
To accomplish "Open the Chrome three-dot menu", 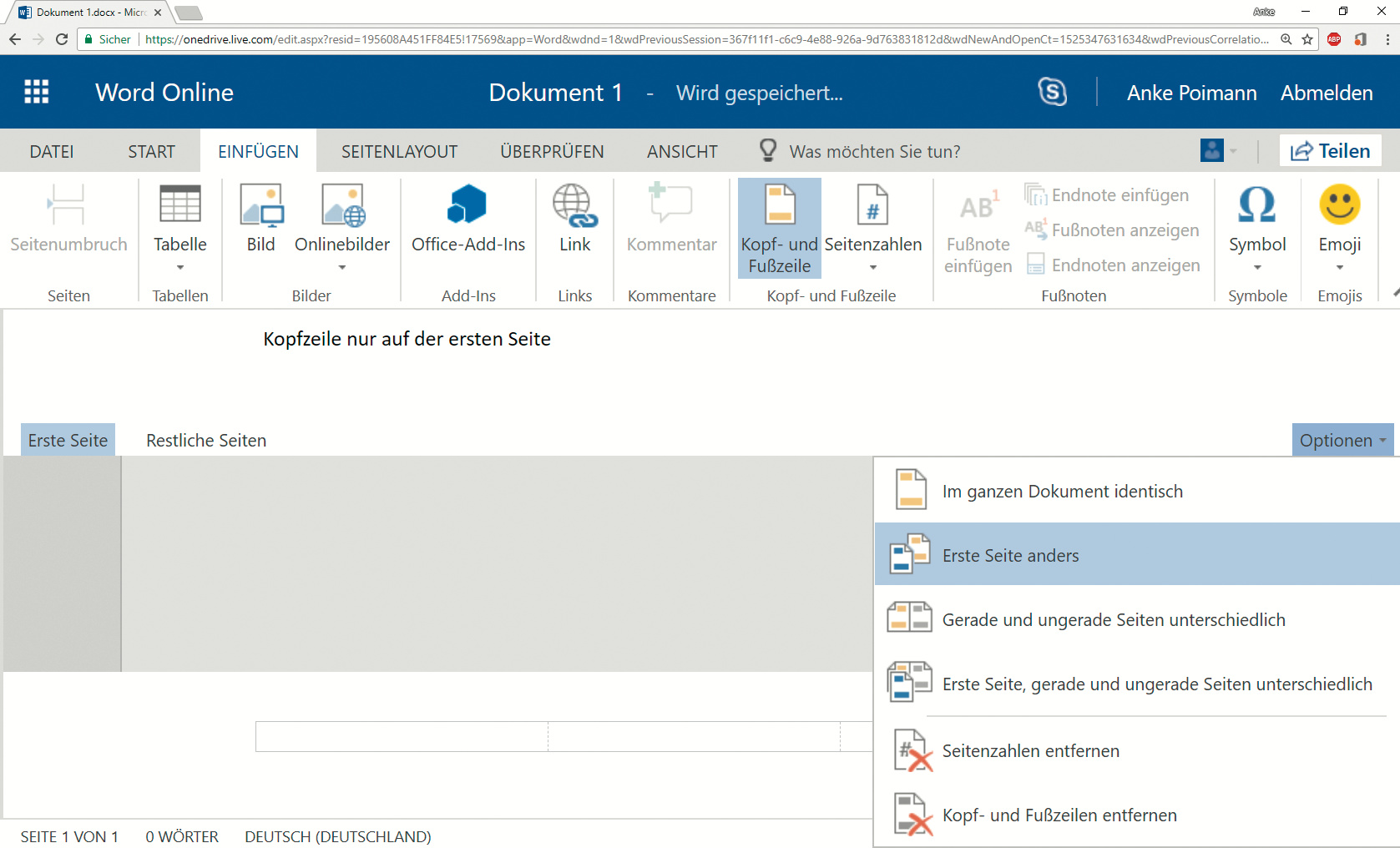I will point(1387,39).
